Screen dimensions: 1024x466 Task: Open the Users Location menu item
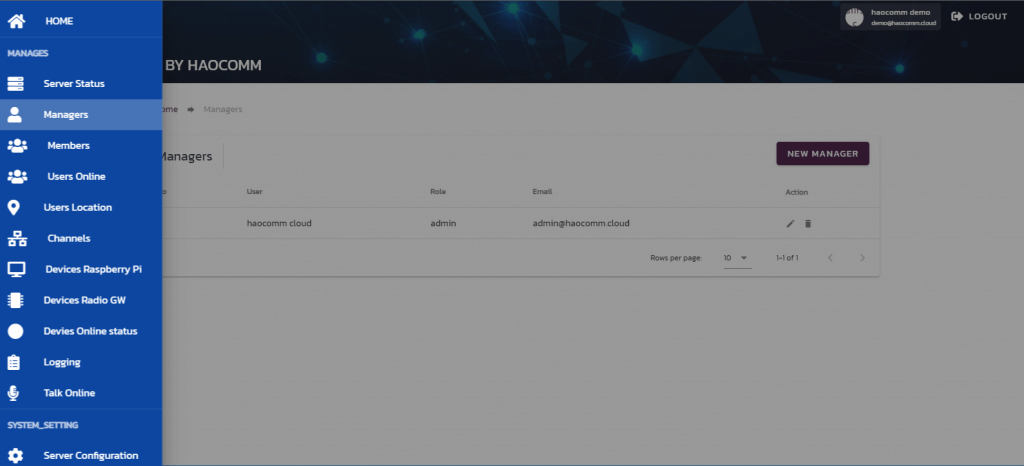81,208
